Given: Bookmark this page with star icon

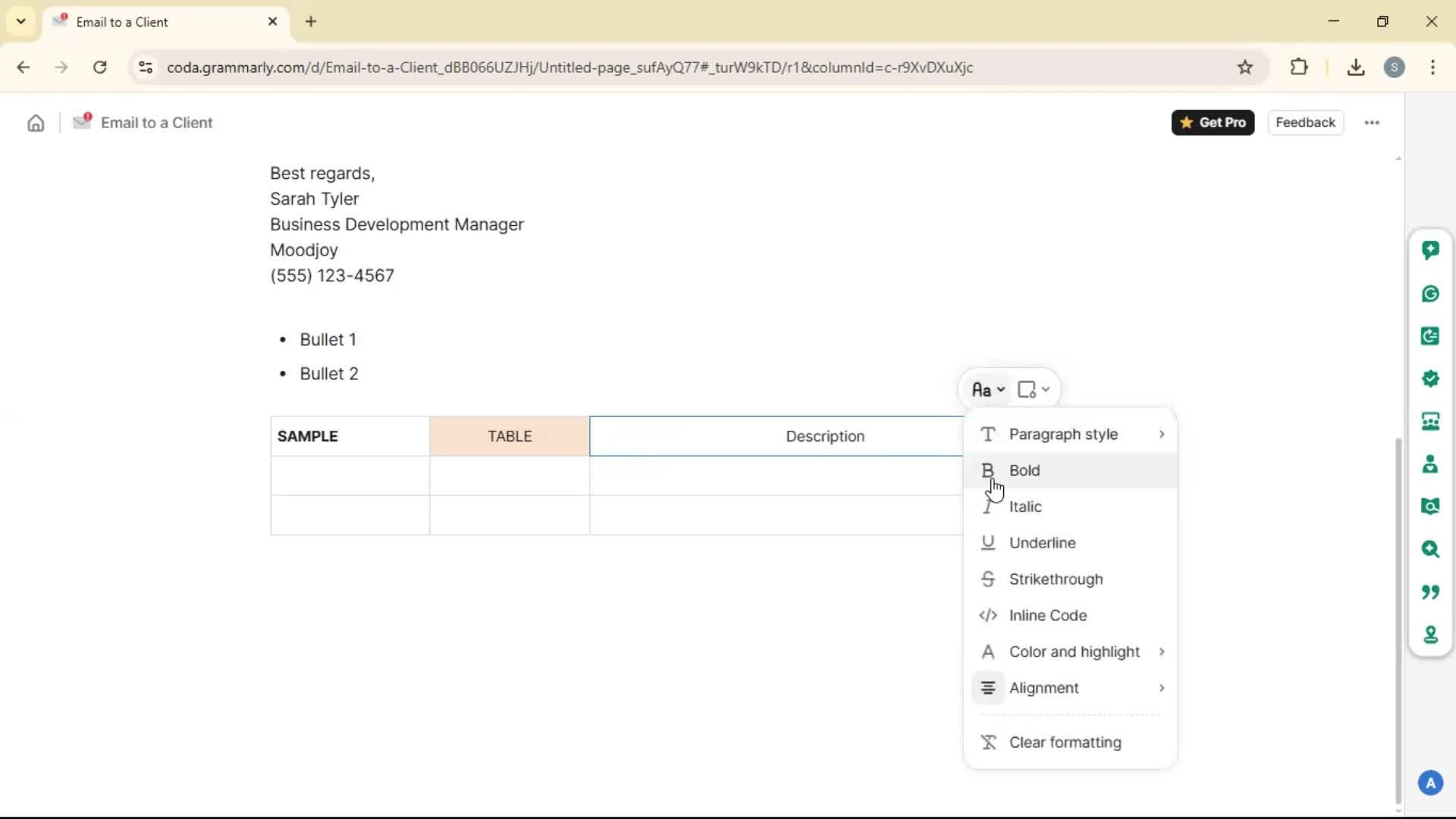Looking at the screenshot, I should (1245, 67).
